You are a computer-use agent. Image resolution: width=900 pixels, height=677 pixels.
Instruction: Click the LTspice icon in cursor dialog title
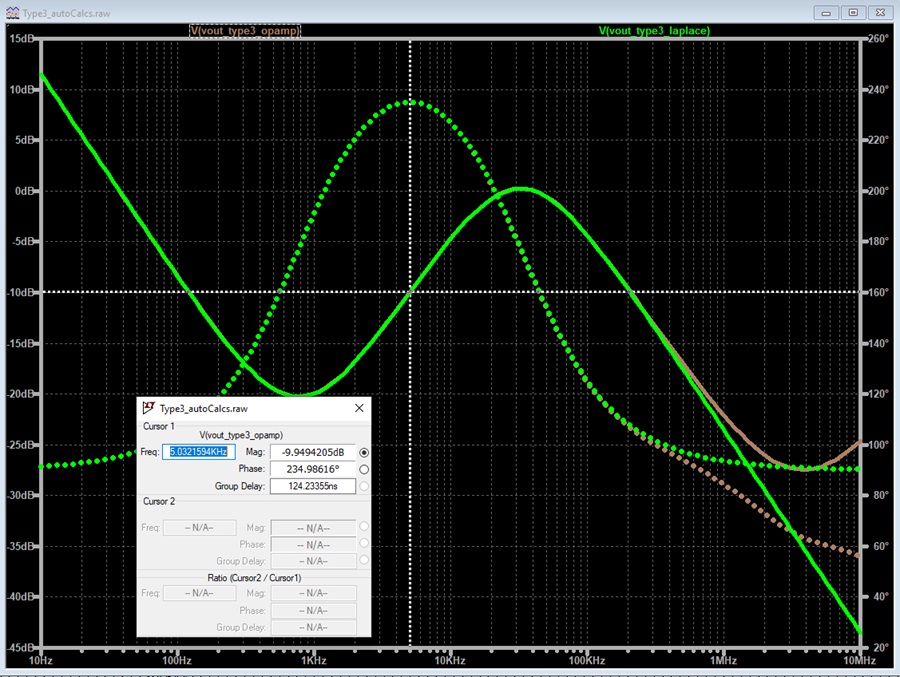[149, 408]
